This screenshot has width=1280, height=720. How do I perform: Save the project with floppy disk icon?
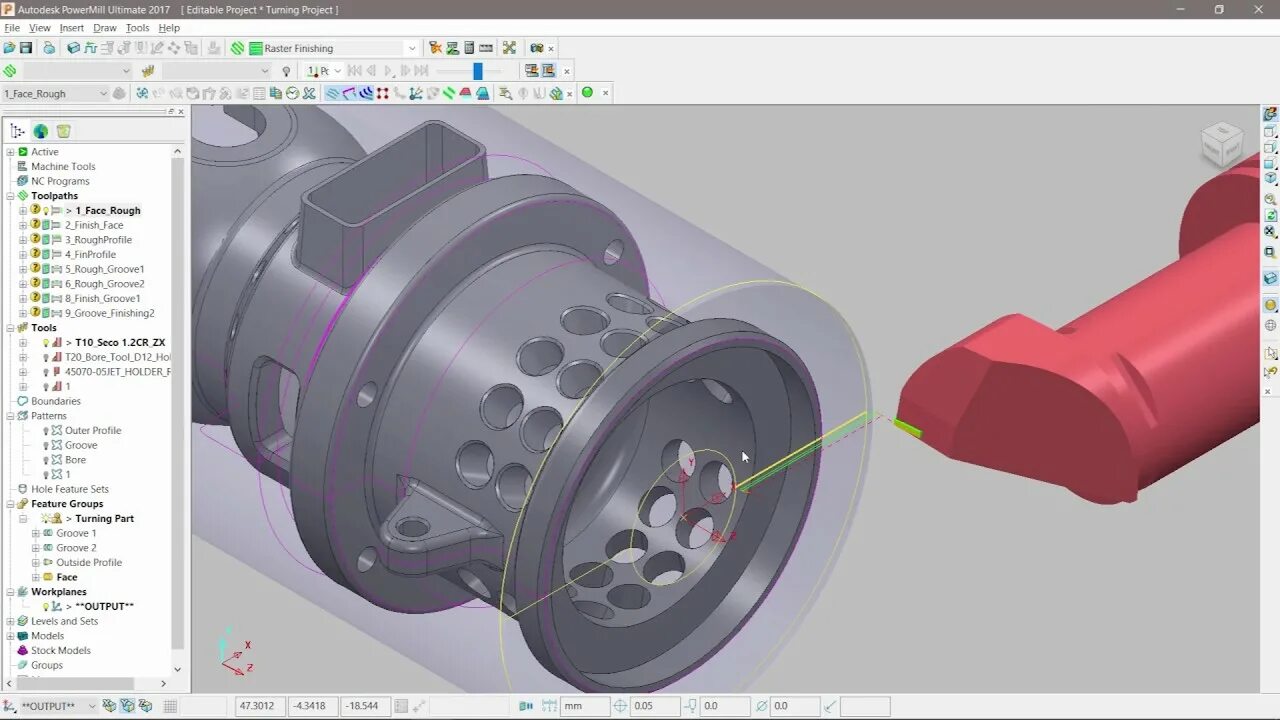(26, 48)
